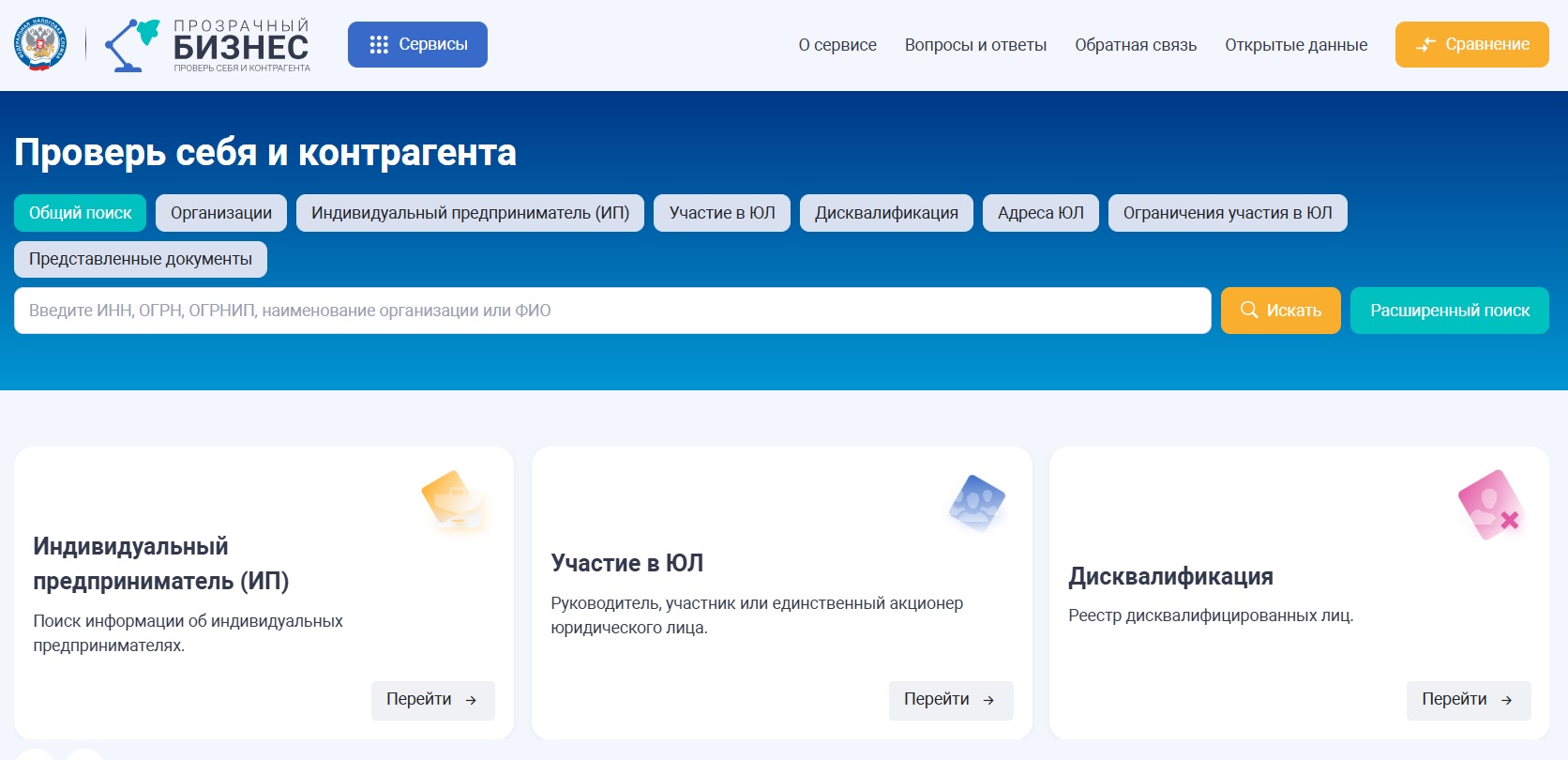Open Открытые данные section
This screenshot has width=1568, height=760.
coord(1296,45)
